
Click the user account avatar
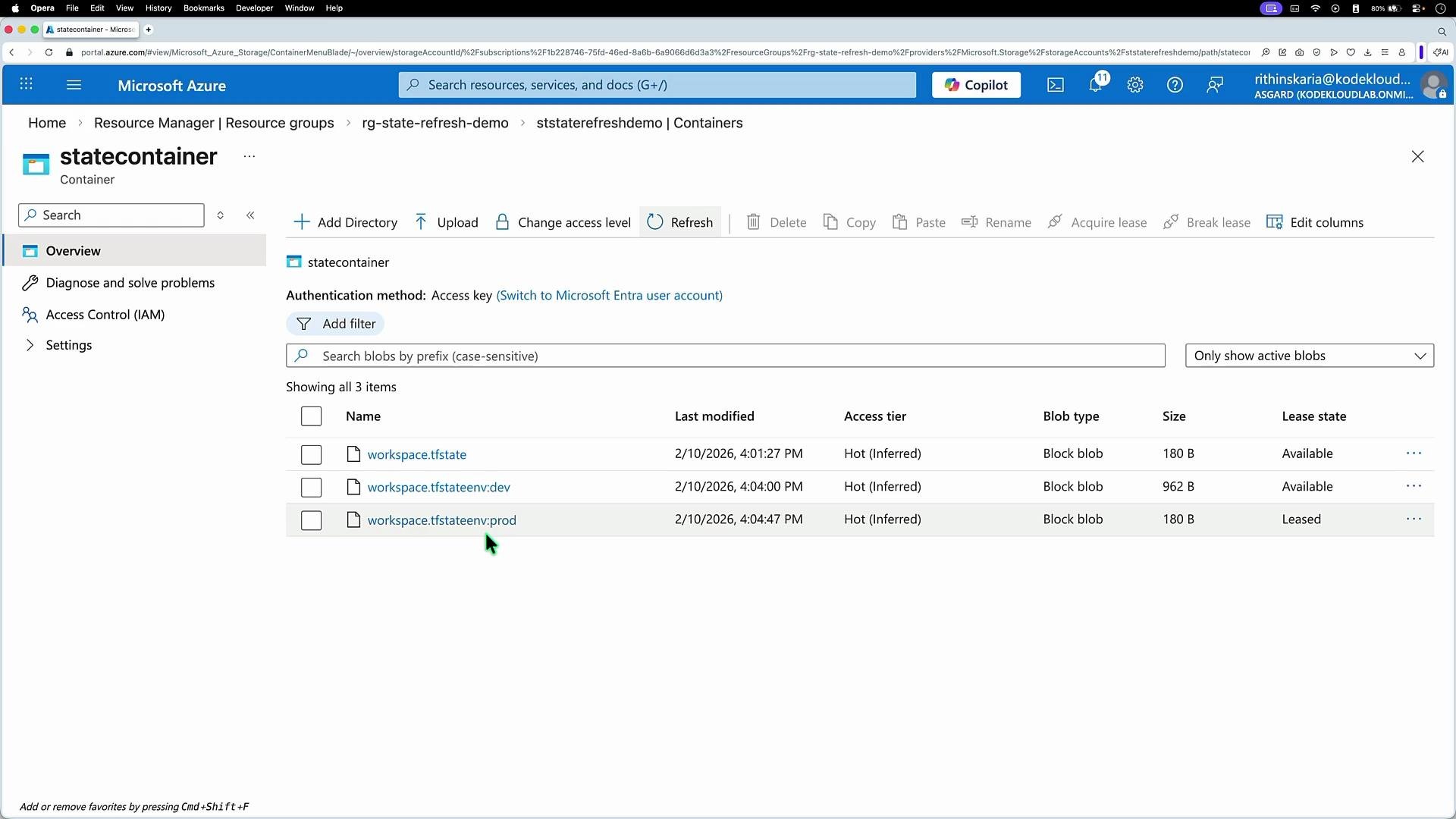point(1433,85)
